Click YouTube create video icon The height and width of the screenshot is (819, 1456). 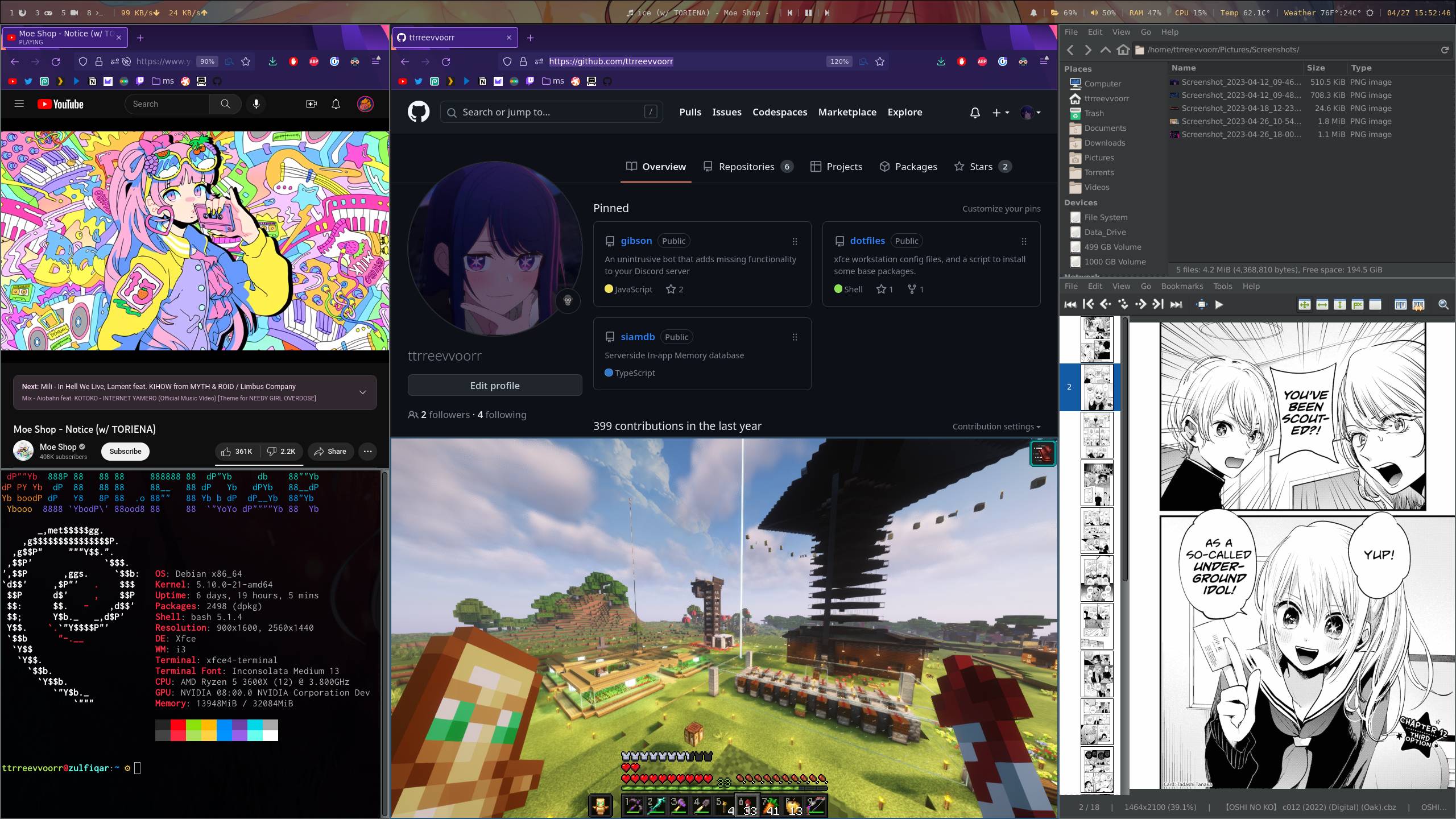311,104
